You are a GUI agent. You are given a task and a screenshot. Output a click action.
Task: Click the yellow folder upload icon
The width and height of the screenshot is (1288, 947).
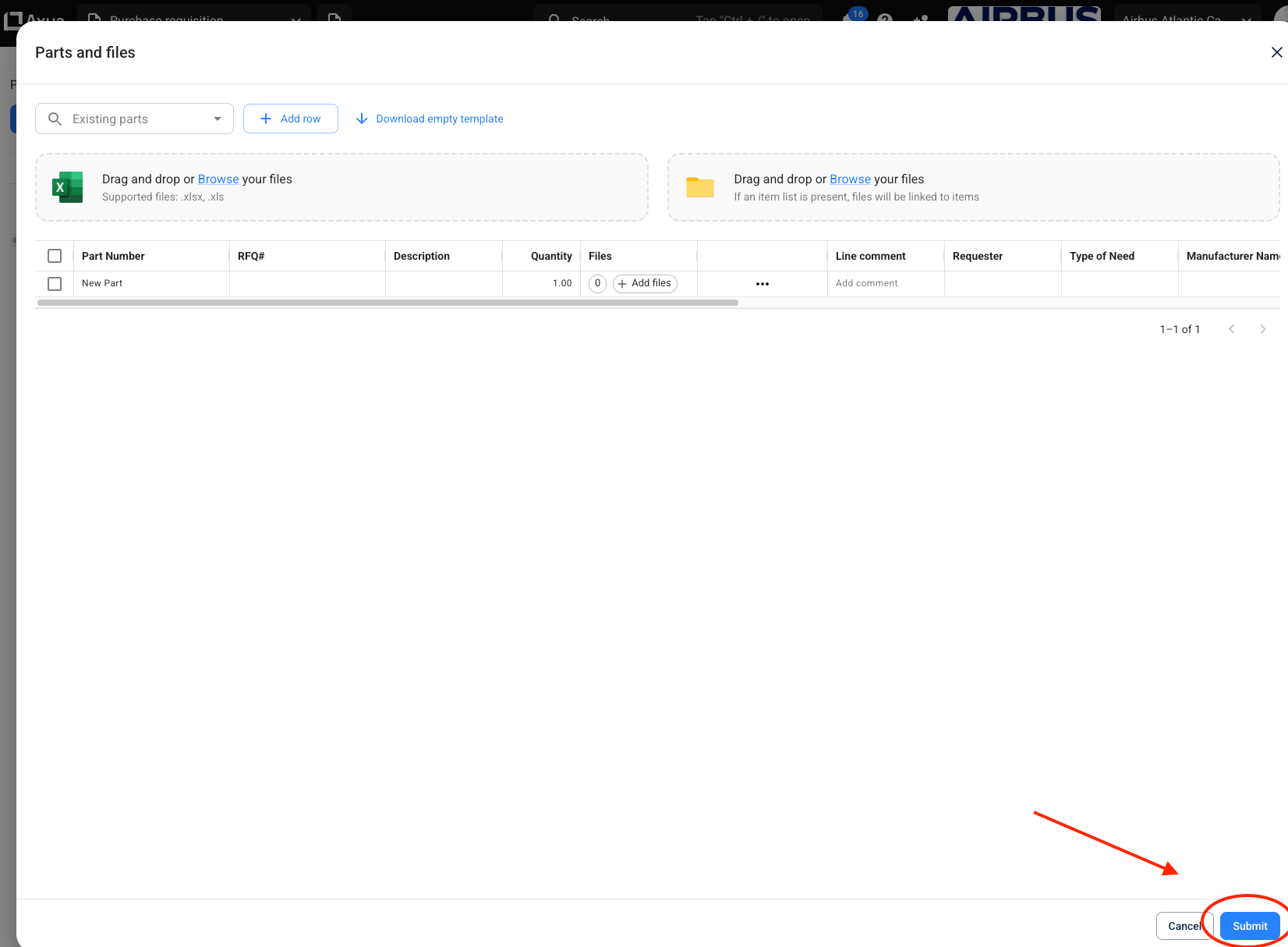coord(699,187)
